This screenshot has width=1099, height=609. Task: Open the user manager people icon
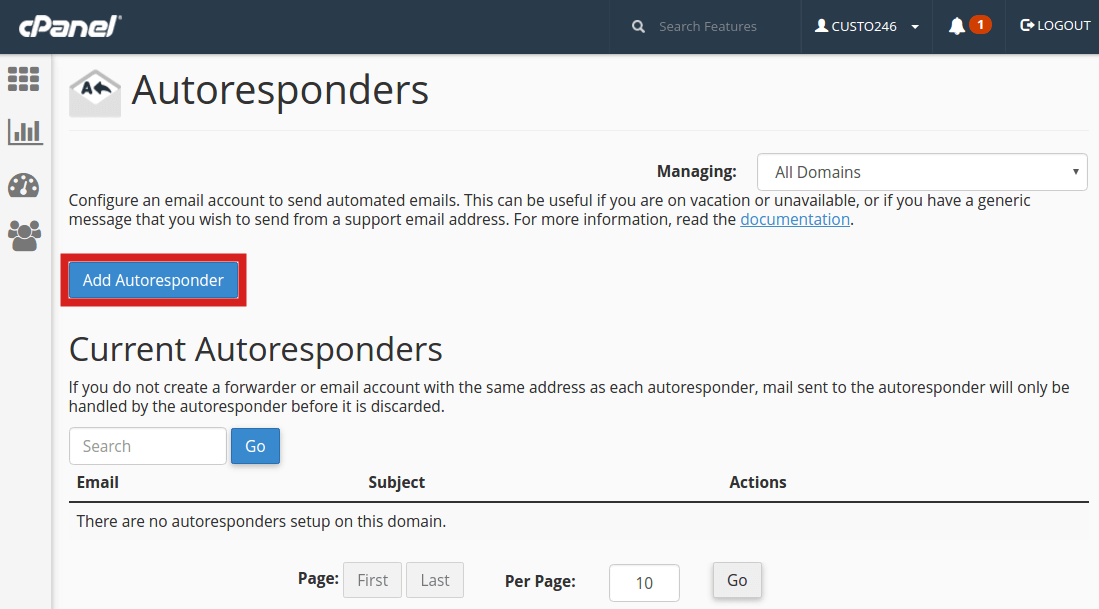pyautogui.click(x=25, y=235)
